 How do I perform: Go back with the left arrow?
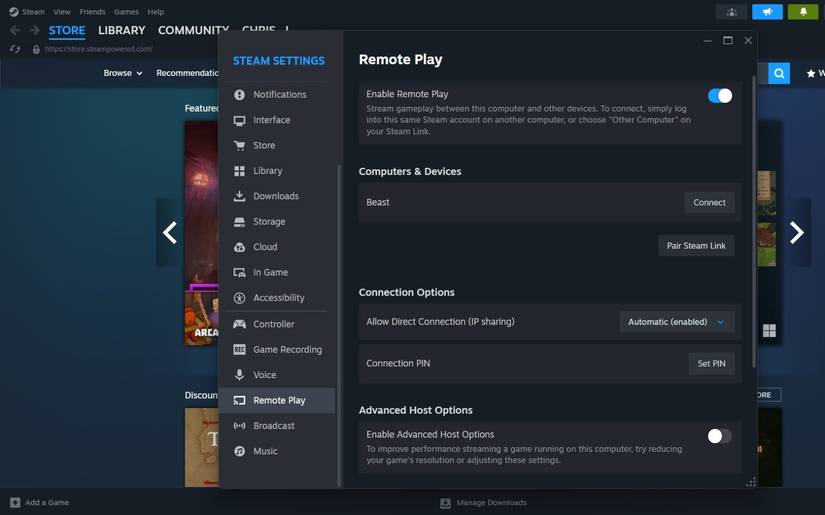(x=15, y=31)
